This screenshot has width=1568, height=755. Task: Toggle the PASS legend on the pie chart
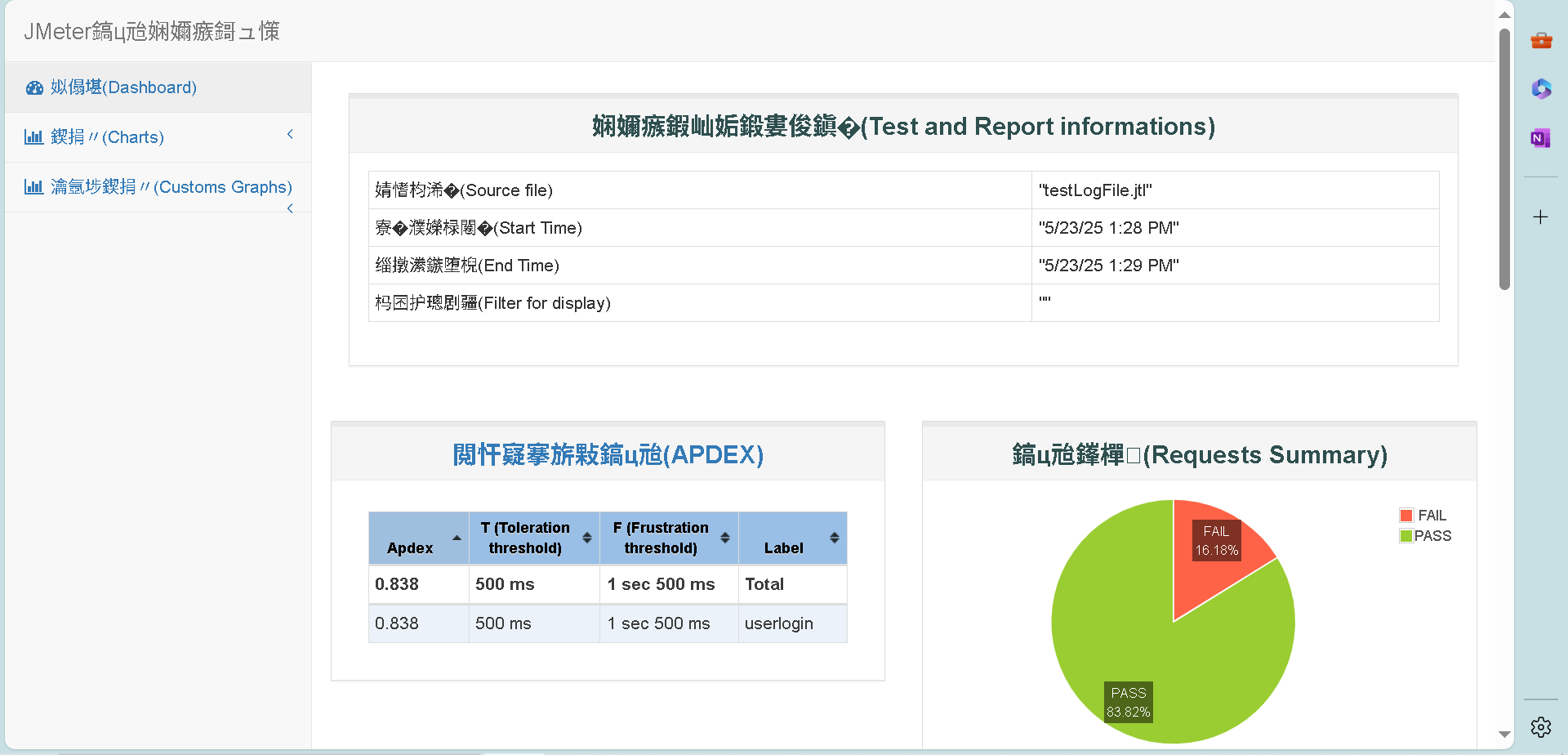[x=1427, y=535]
